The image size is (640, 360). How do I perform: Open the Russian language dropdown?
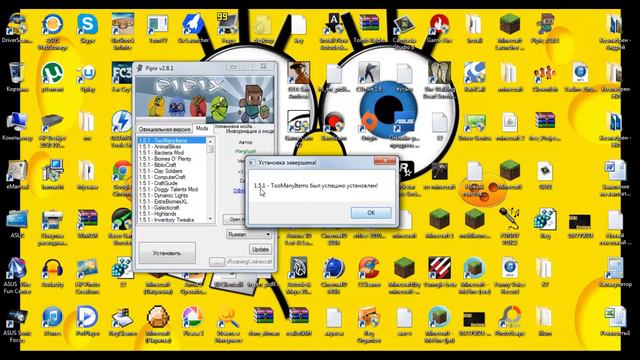(x=249, y=234)
